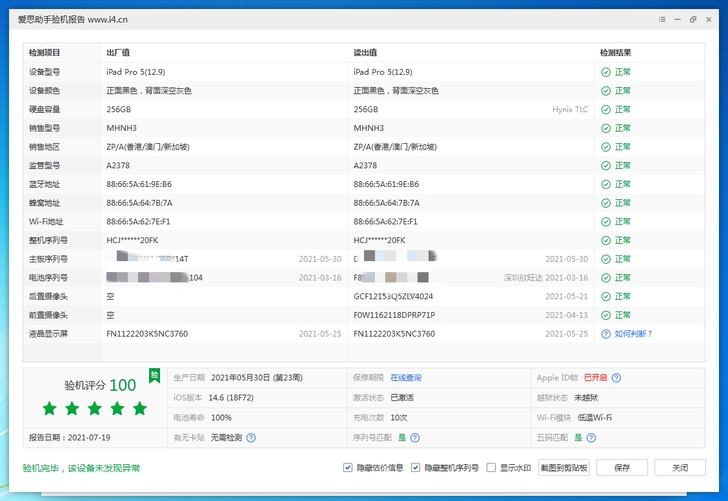Click the Hynix TLC text
This screenshot has width=728, height=501.
point(570,110)
